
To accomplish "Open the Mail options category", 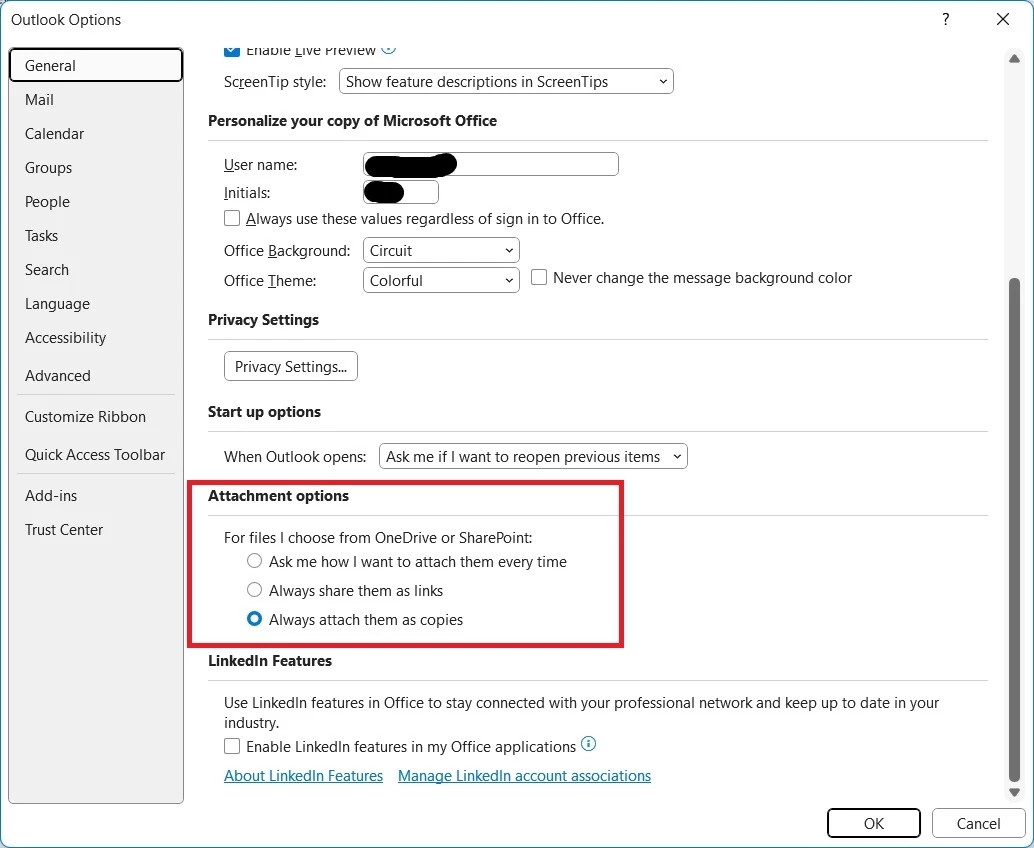I will coord(96,100).
